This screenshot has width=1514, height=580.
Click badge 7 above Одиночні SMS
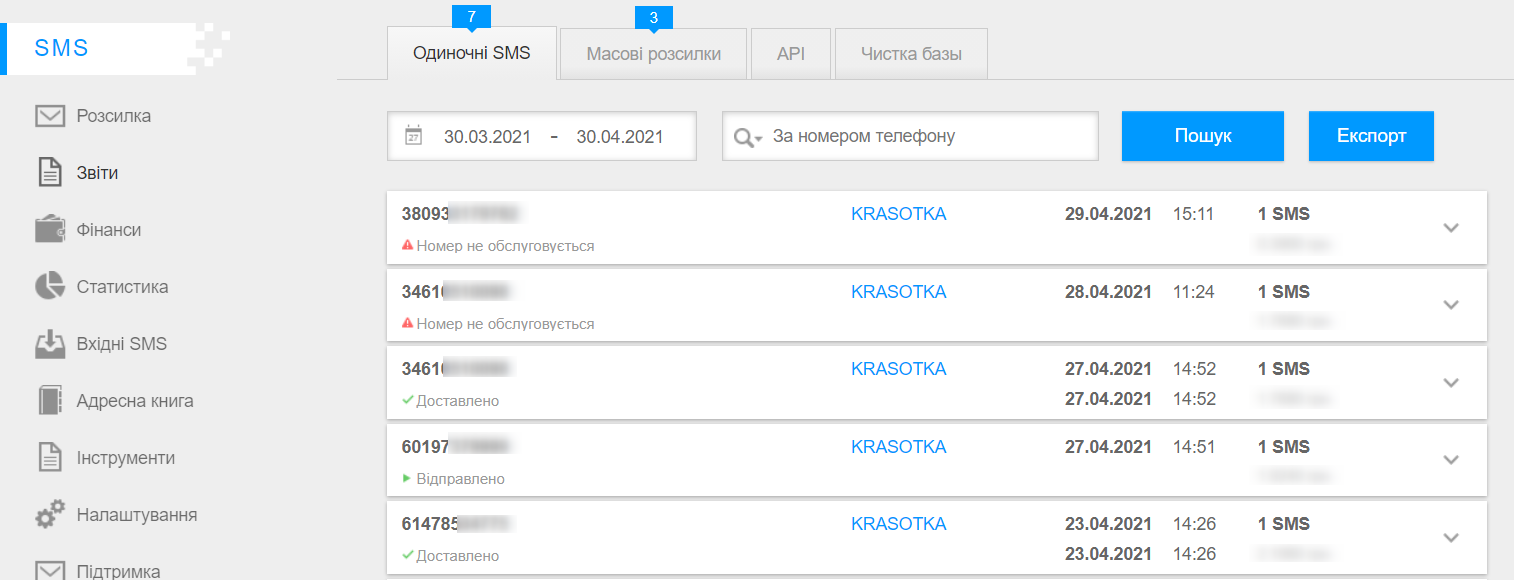coord(471,17)
